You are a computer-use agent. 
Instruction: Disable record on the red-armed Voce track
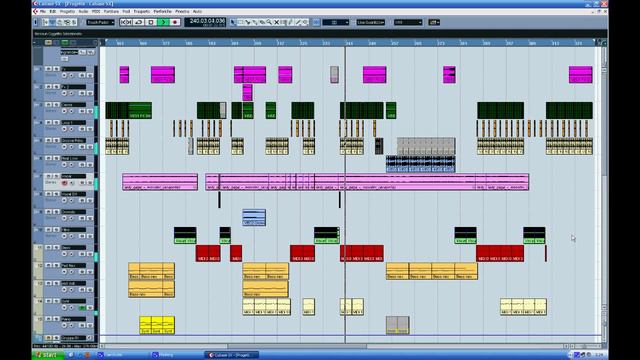[x=64, y=183]
